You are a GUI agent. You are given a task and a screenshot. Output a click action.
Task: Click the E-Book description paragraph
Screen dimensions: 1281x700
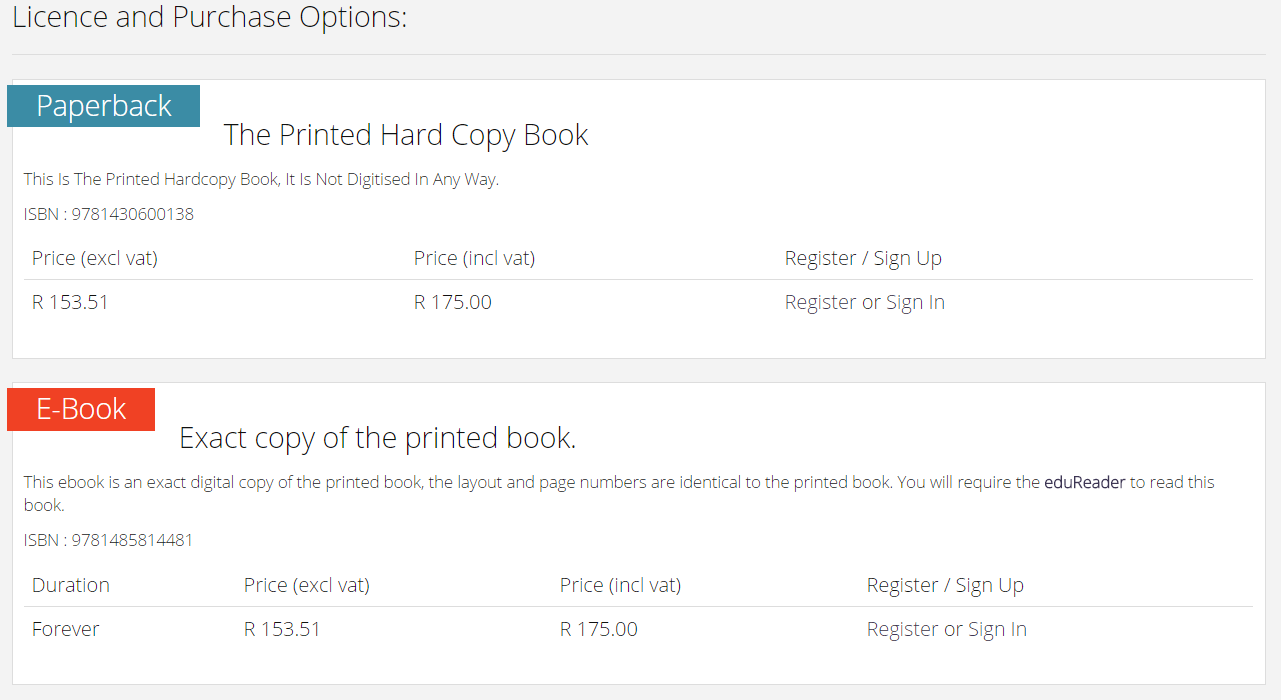tap(619, 494)
